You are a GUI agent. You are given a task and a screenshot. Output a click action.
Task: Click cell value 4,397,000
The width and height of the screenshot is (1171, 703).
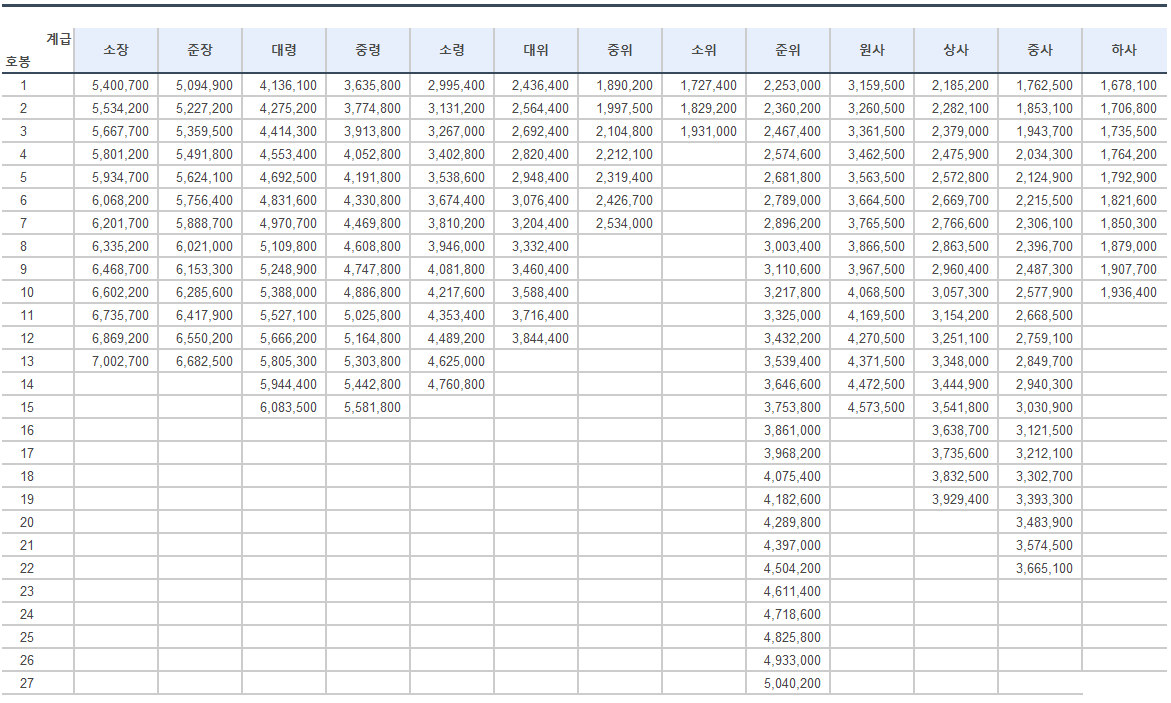[x=792, y=545]
